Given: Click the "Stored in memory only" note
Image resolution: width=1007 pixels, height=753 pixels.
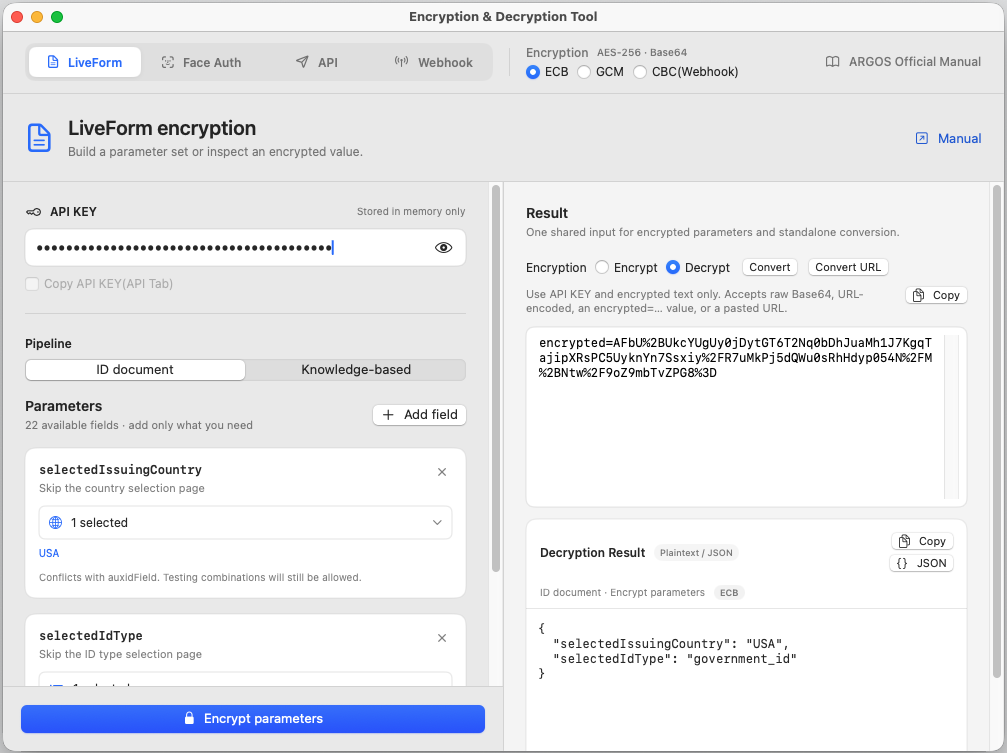Looking at the screenshot, I should tap(411, 211).
